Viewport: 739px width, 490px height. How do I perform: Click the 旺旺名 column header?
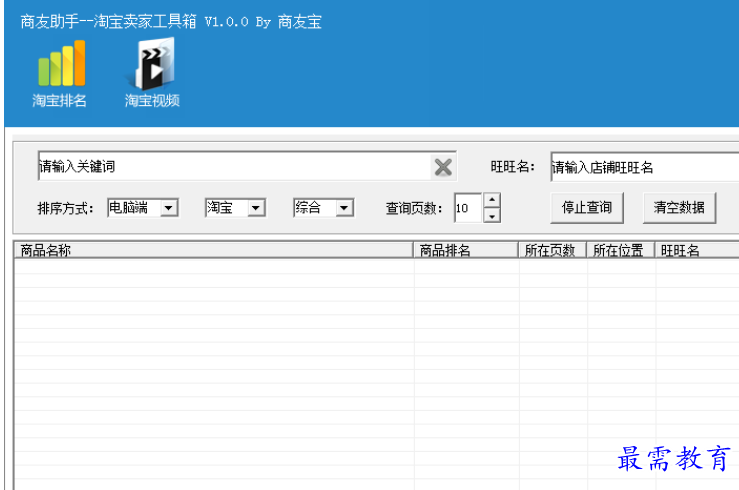click(697, 250)
